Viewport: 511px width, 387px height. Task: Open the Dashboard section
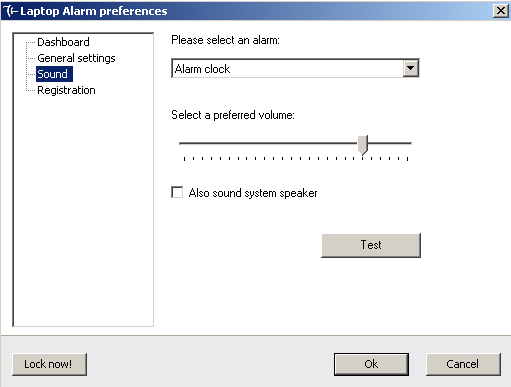[63, 42]
